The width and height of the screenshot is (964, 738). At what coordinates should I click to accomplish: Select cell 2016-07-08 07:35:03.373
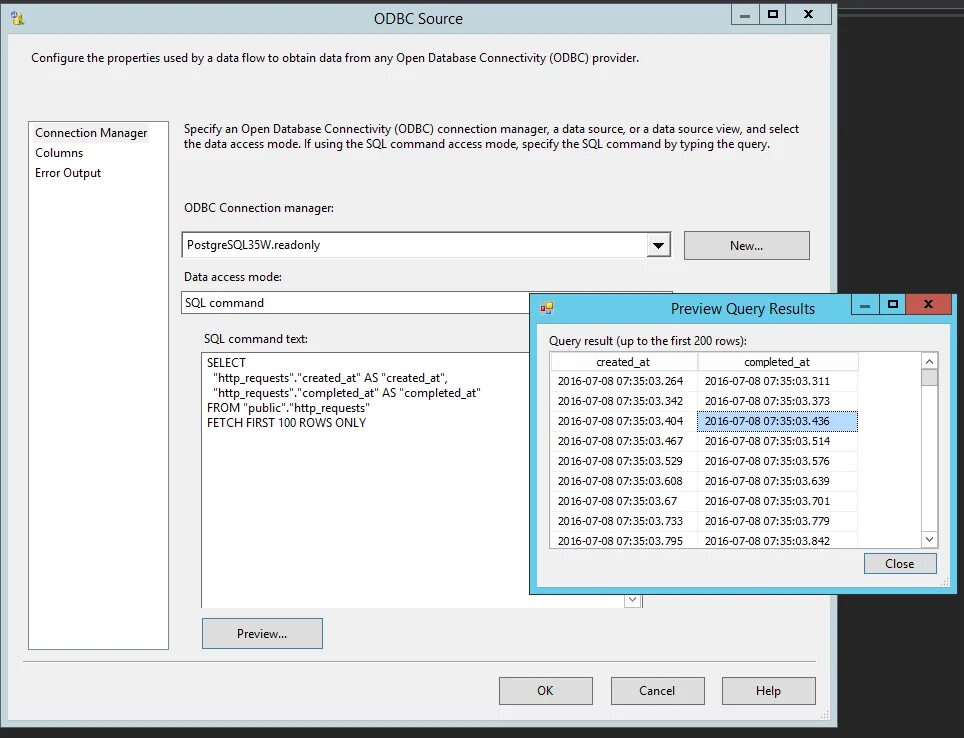click(x=777, y=401)
